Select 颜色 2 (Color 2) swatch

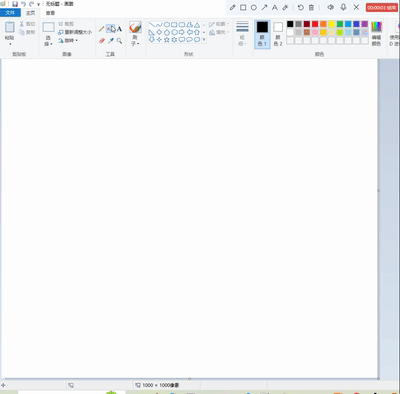click(278, 34)
